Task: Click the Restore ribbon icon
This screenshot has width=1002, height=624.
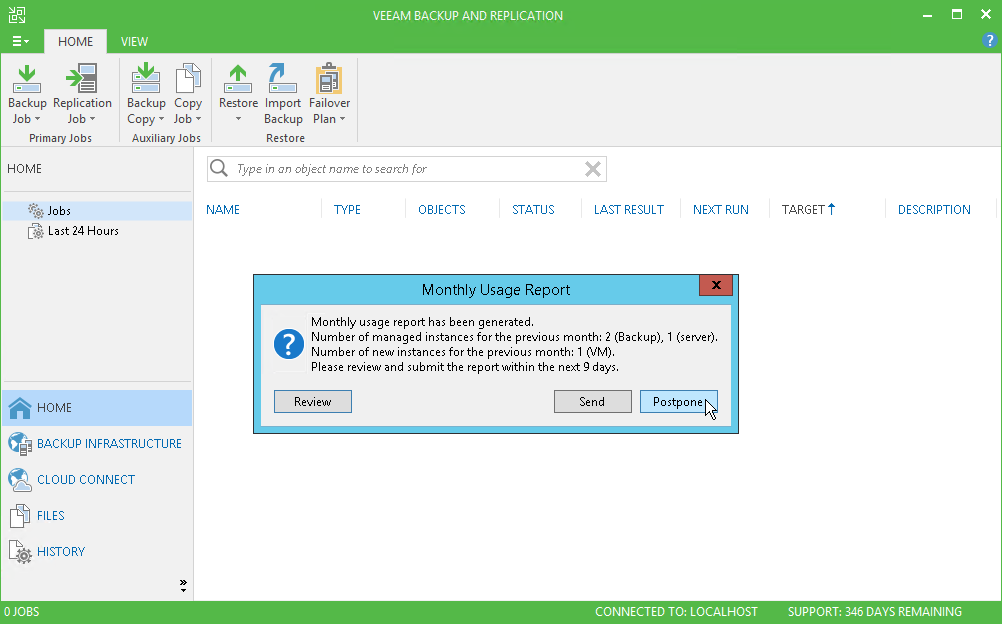Action: (x=238, y=79)
